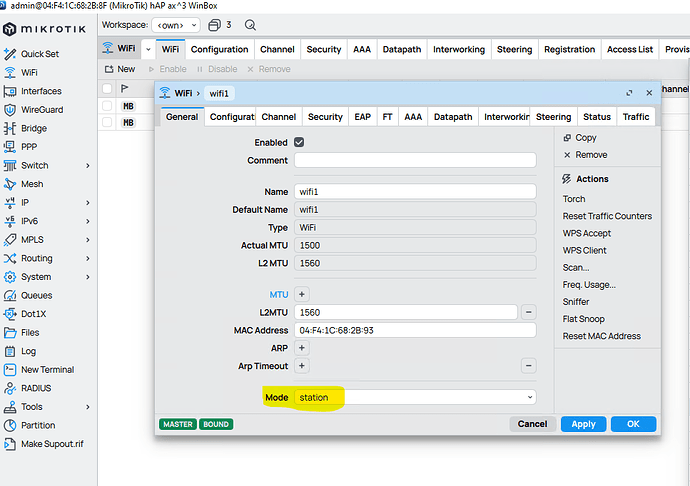Screen dimensions: 690x486
Task: Run the Torch action
Action: (574, 199)
